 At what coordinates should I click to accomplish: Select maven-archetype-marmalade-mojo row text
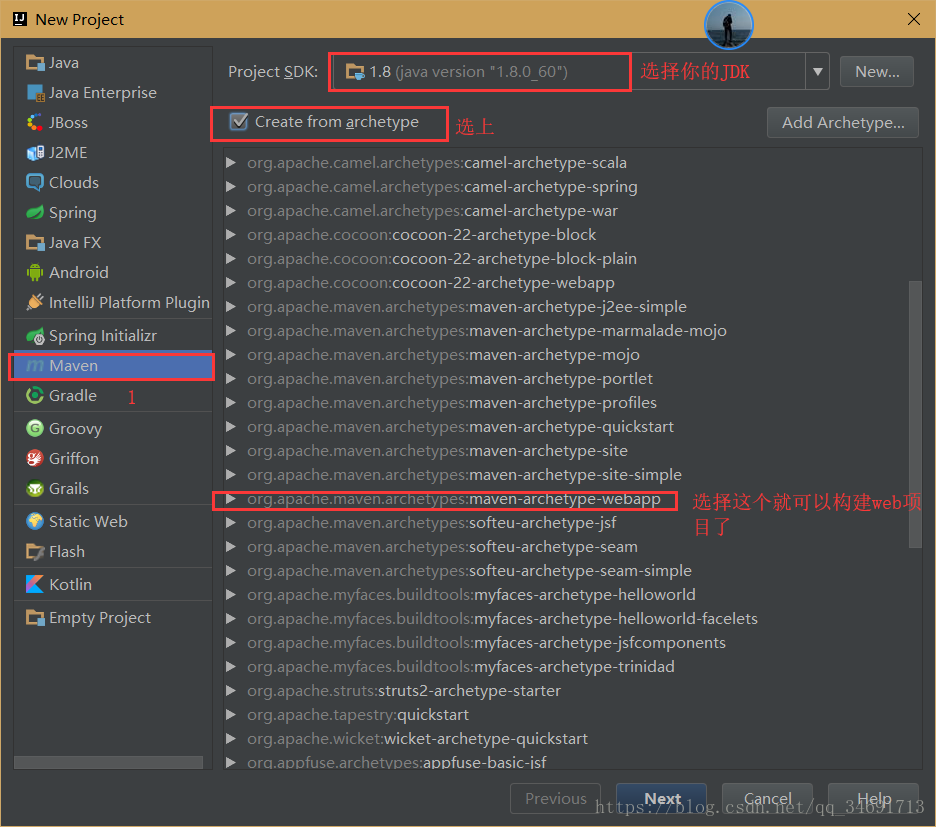(487, 330)
